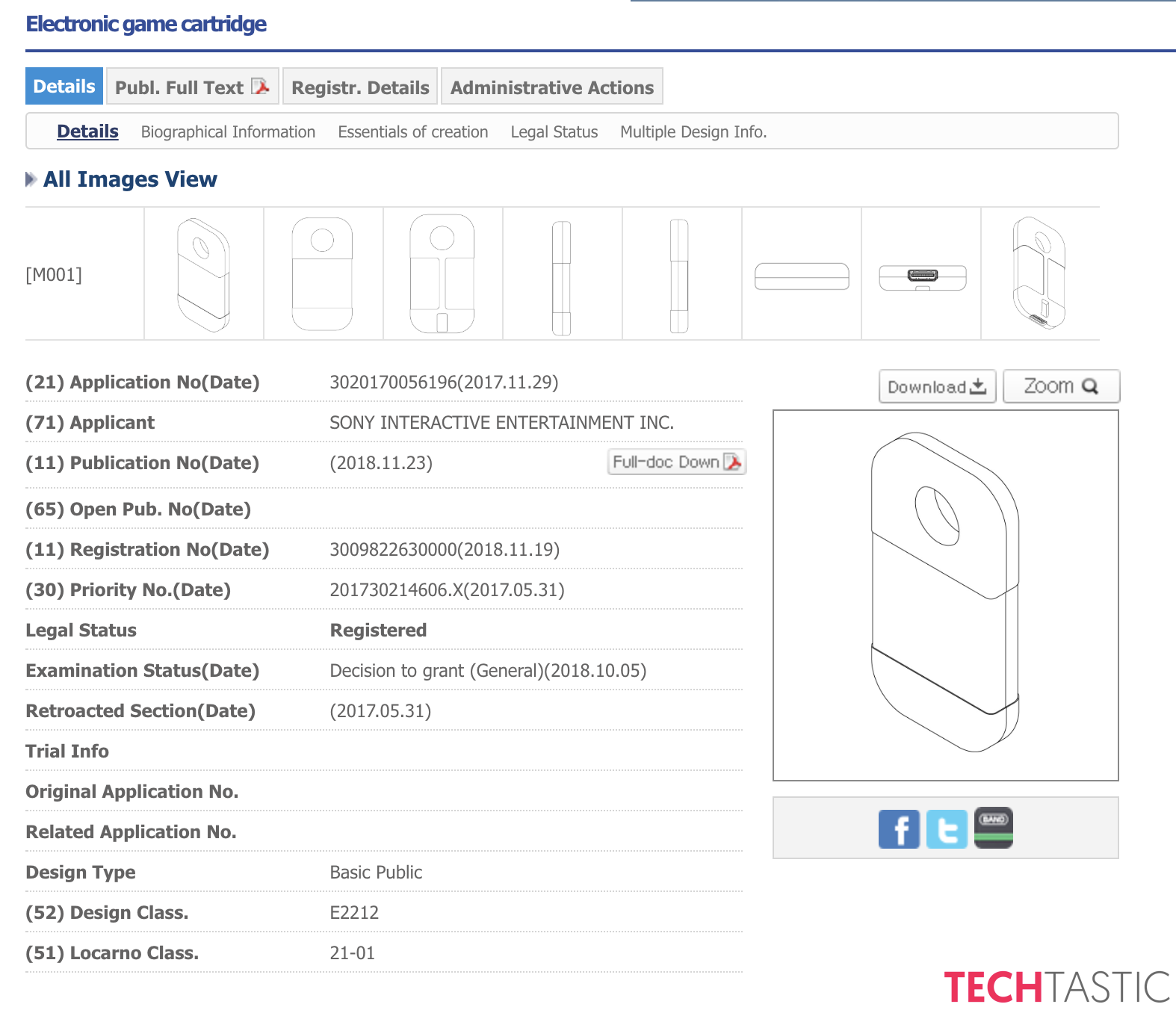
Task: Select first perspective view thumbnail
Action: [203, 274]
